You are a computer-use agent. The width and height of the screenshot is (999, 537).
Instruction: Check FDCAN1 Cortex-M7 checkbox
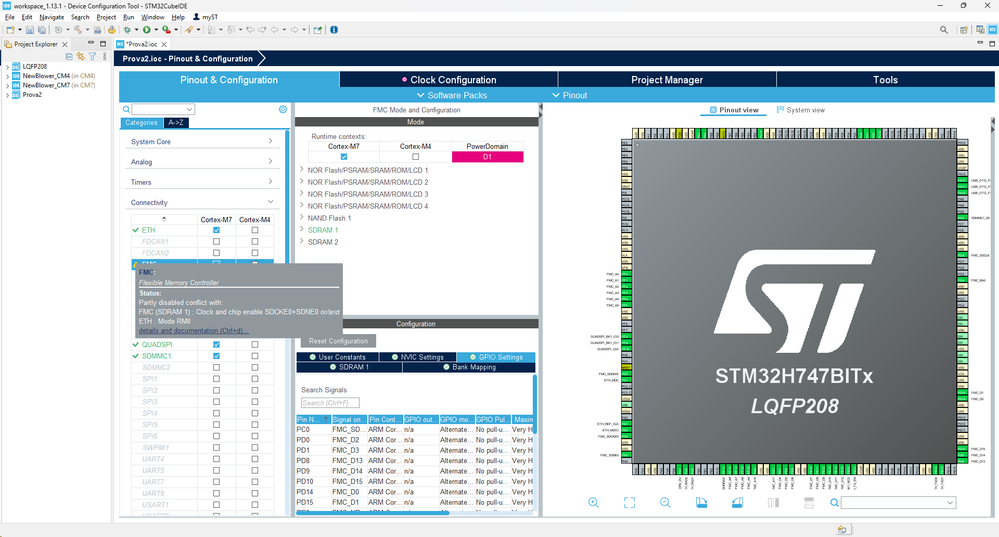217,241
